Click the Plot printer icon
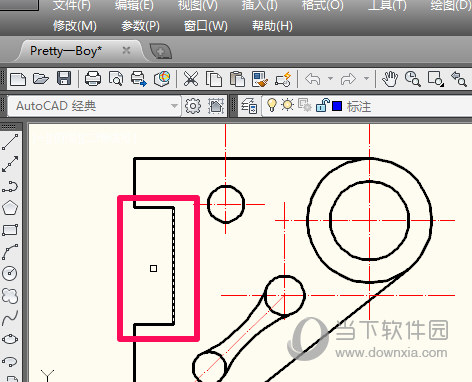Image resolution: width=472 pixels, height=382 pixels. (x=93, y=79)
